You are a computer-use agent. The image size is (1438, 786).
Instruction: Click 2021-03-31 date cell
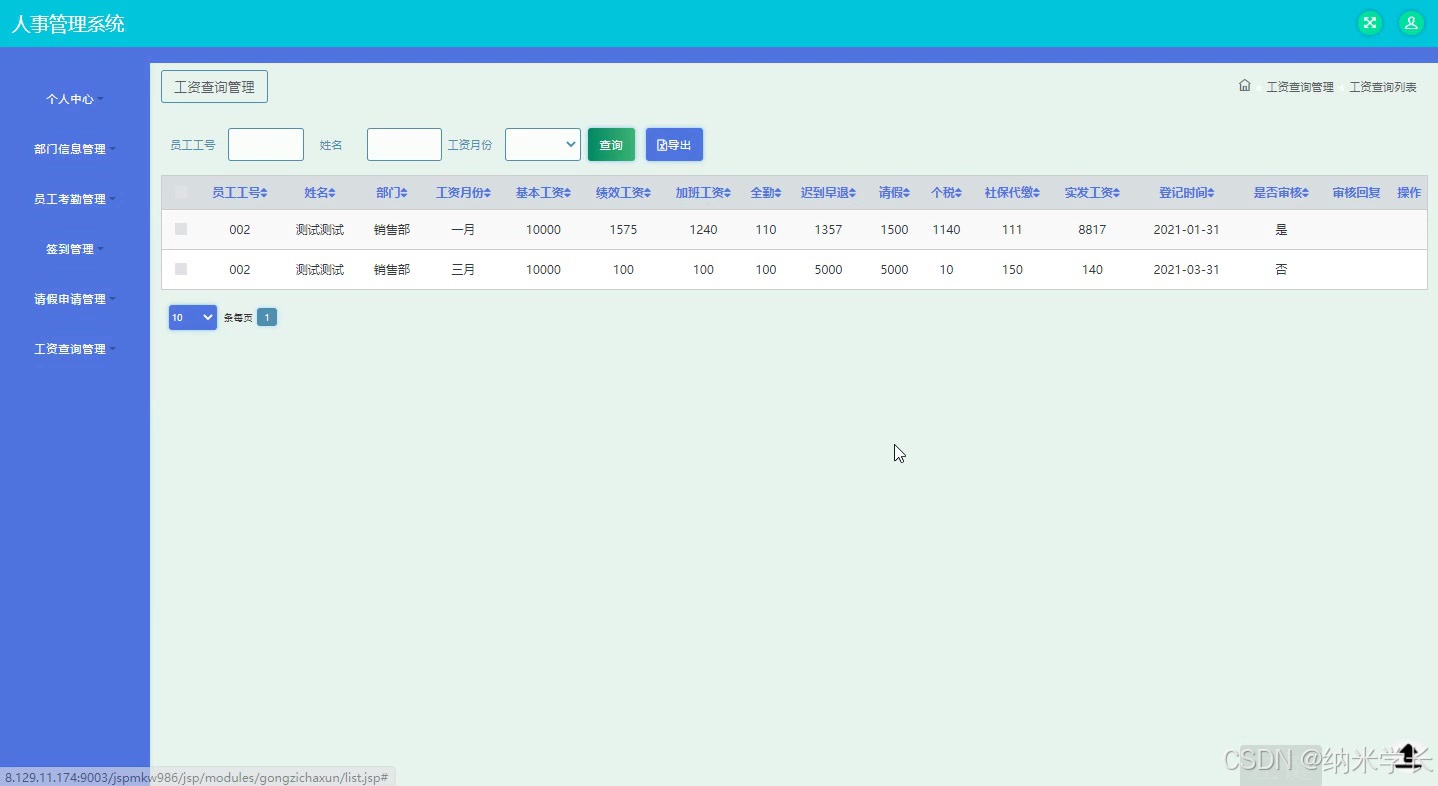tap(1186, 270)
